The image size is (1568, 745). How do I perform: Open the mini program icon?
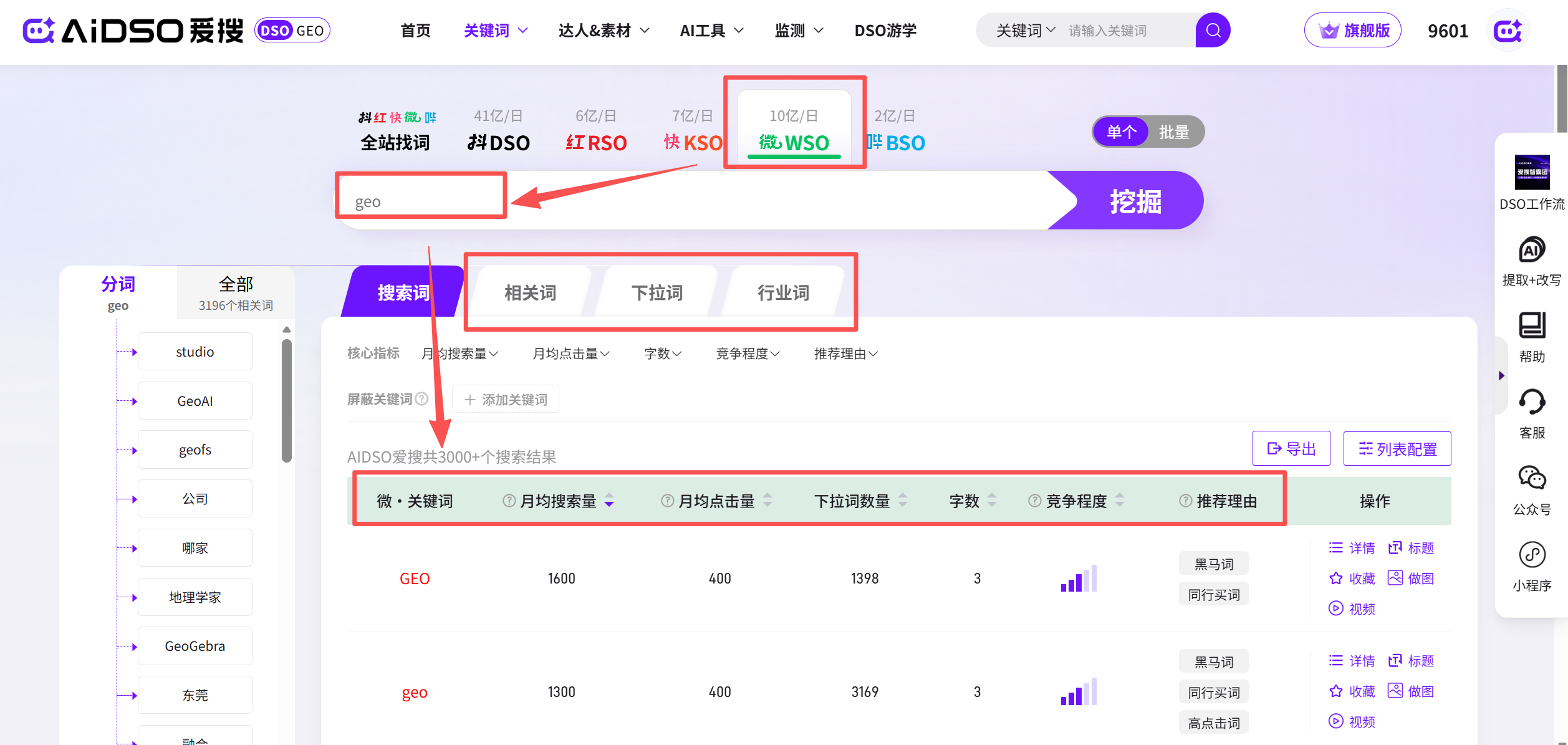1531,554
